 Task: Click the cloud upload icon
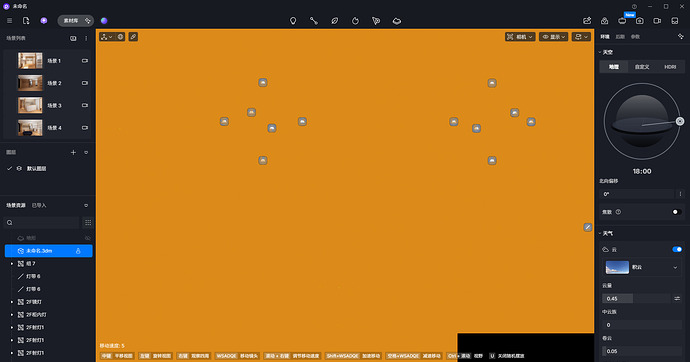[604, 21]
